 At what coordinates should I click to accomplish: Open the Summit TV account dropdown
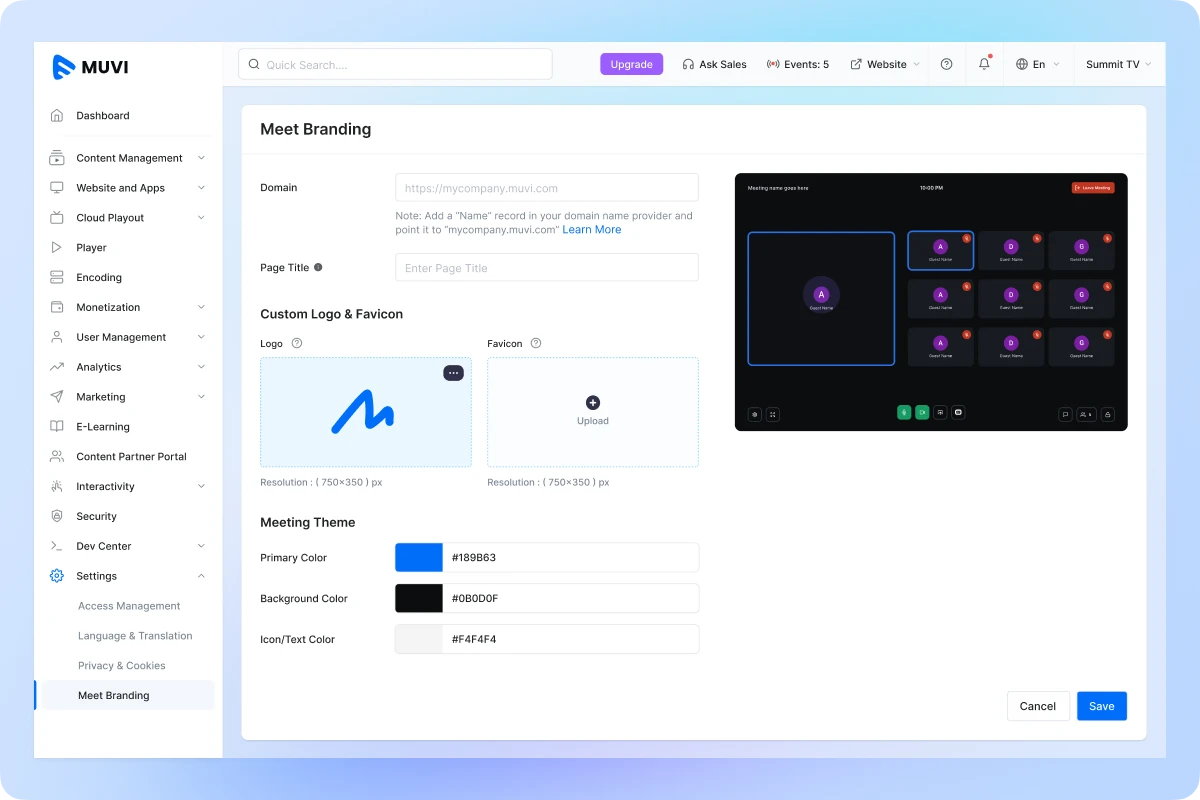pos(1118,64)
